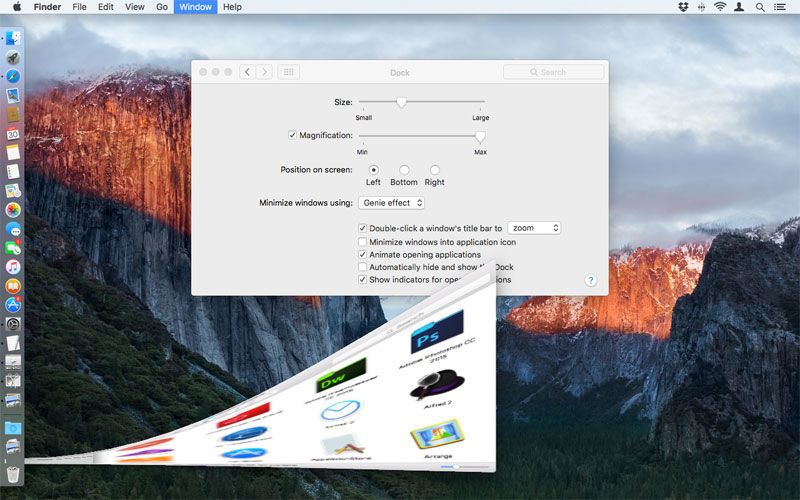Open the Genie effect dropdown
The height and width of the screenshot is (500, 800).
[x=391, y=203]
